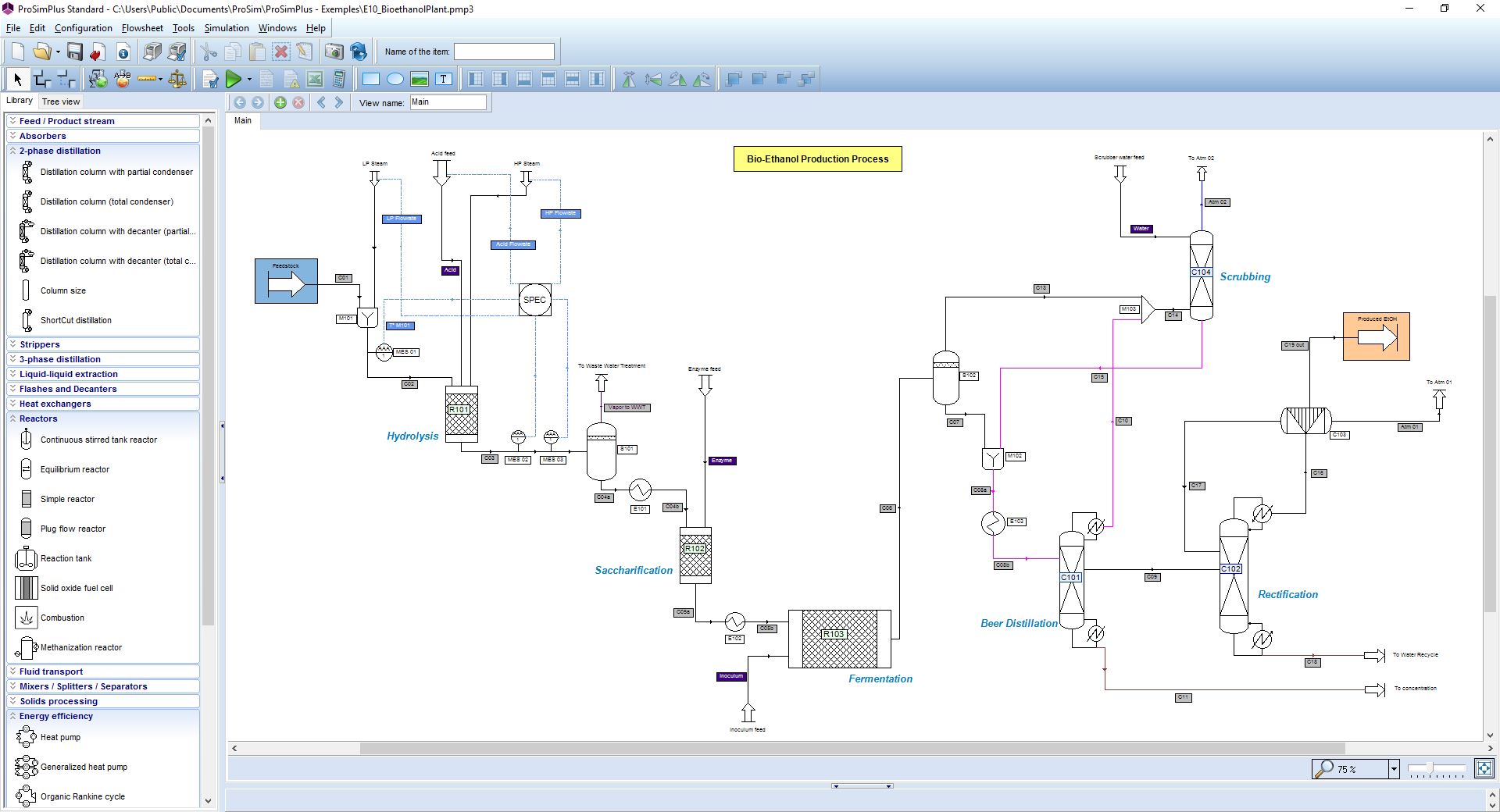This screenshot has width=1500, height=812.
Task: Add a new view with green plus
Action: click(280, 102)
